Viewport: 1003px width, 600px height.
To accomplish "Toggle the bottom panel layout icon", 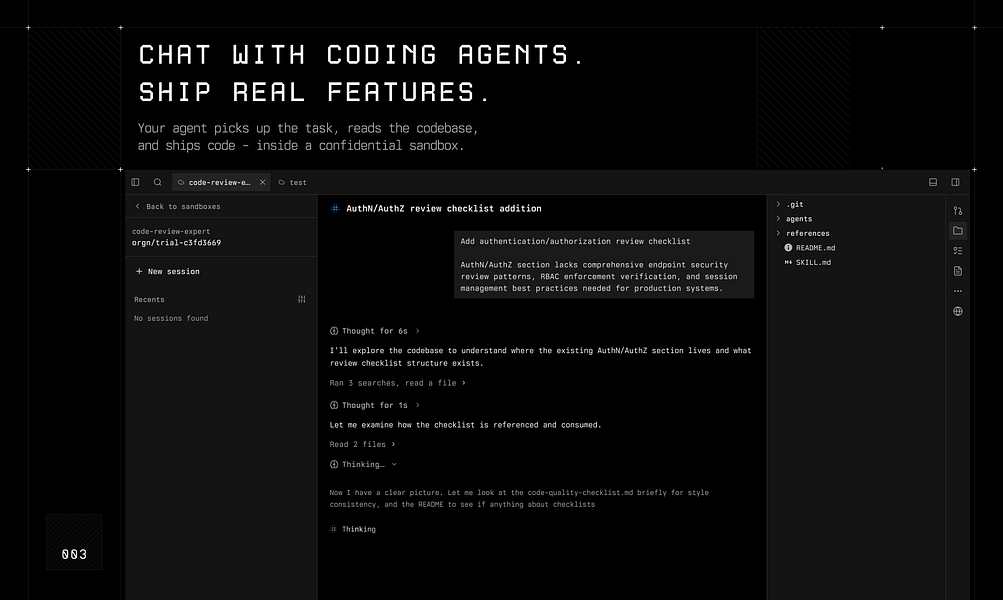I will (933, 182).
